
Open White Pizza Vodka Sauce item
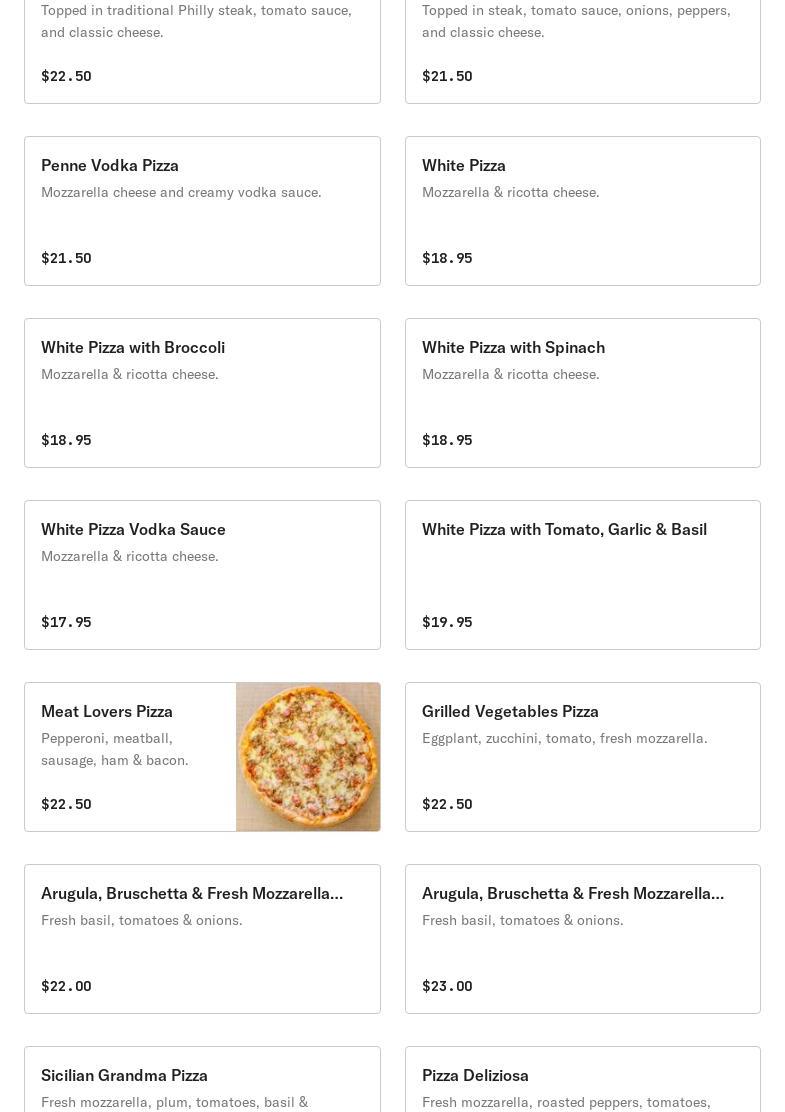[x=202, y=575]
